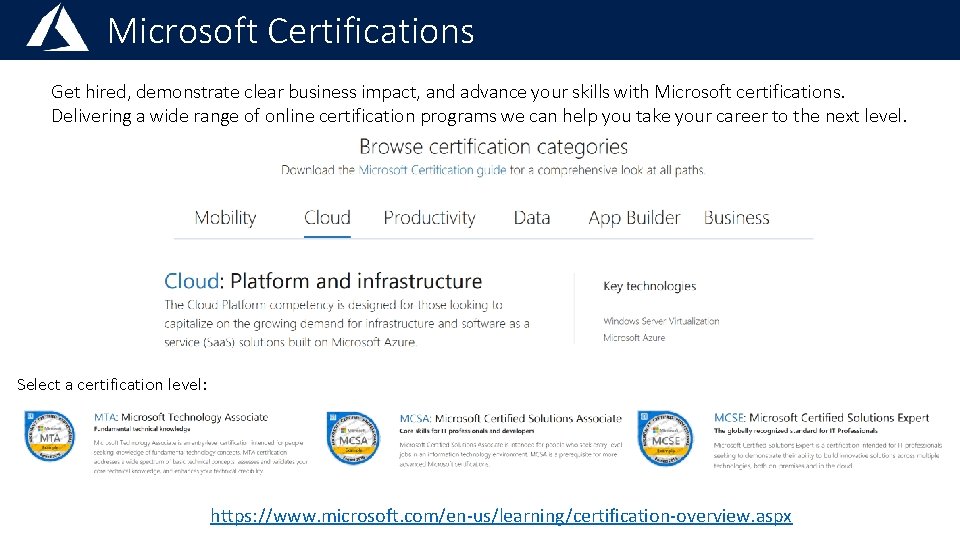Click the Browse certification categories heading
960x540 pixels.
(x=493, y=147)
